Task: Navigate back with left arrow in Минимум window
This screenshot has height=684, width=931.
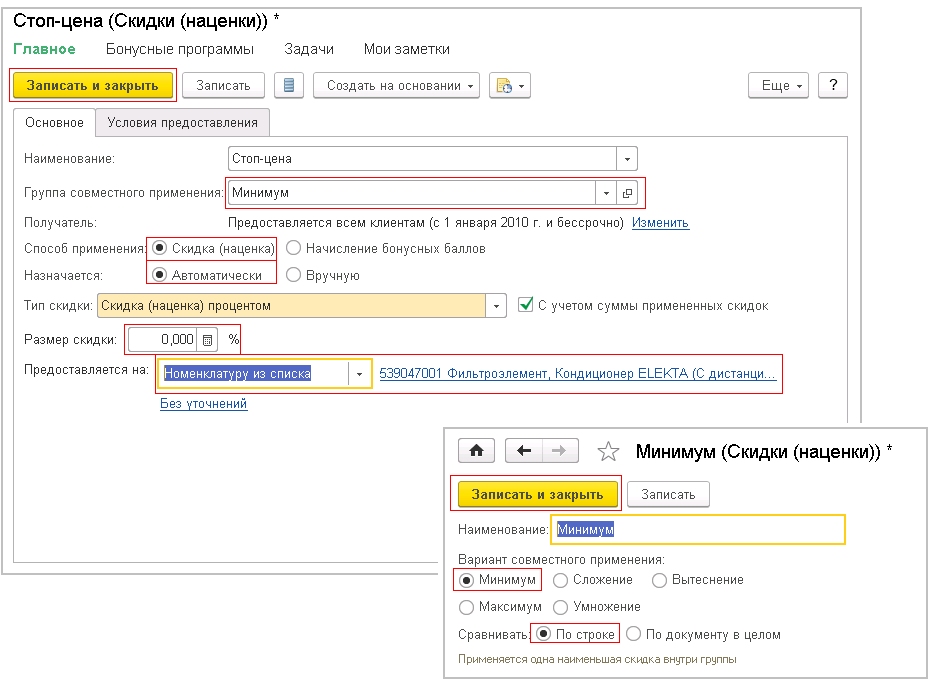Action: click(x=523, y=451)
